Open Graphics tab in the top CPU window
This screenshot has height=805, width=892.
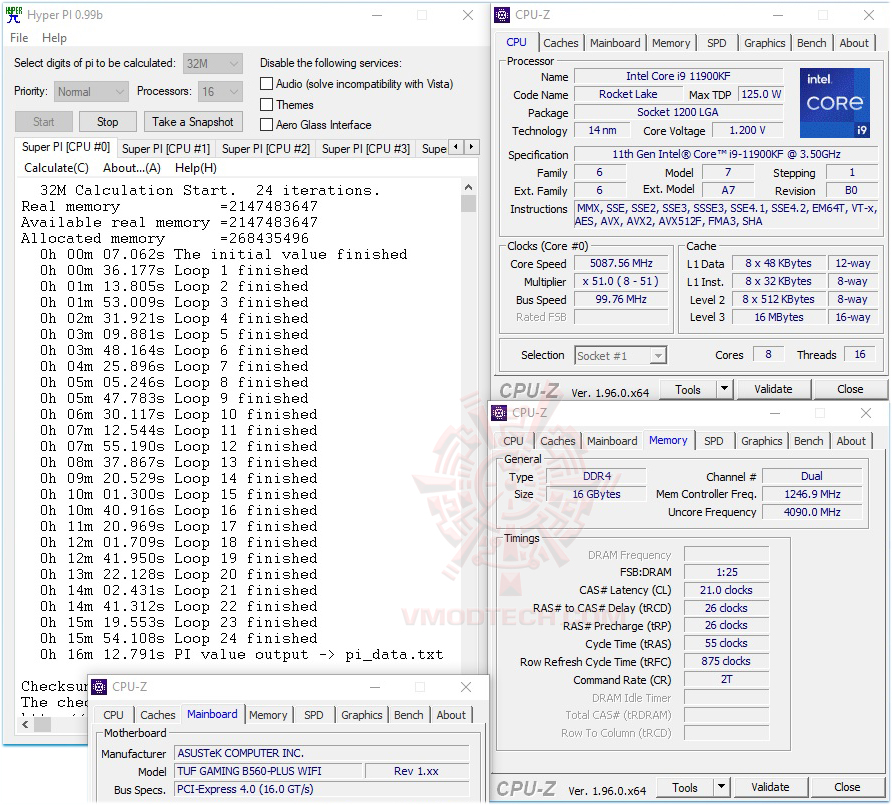click(x=764, y=43)
